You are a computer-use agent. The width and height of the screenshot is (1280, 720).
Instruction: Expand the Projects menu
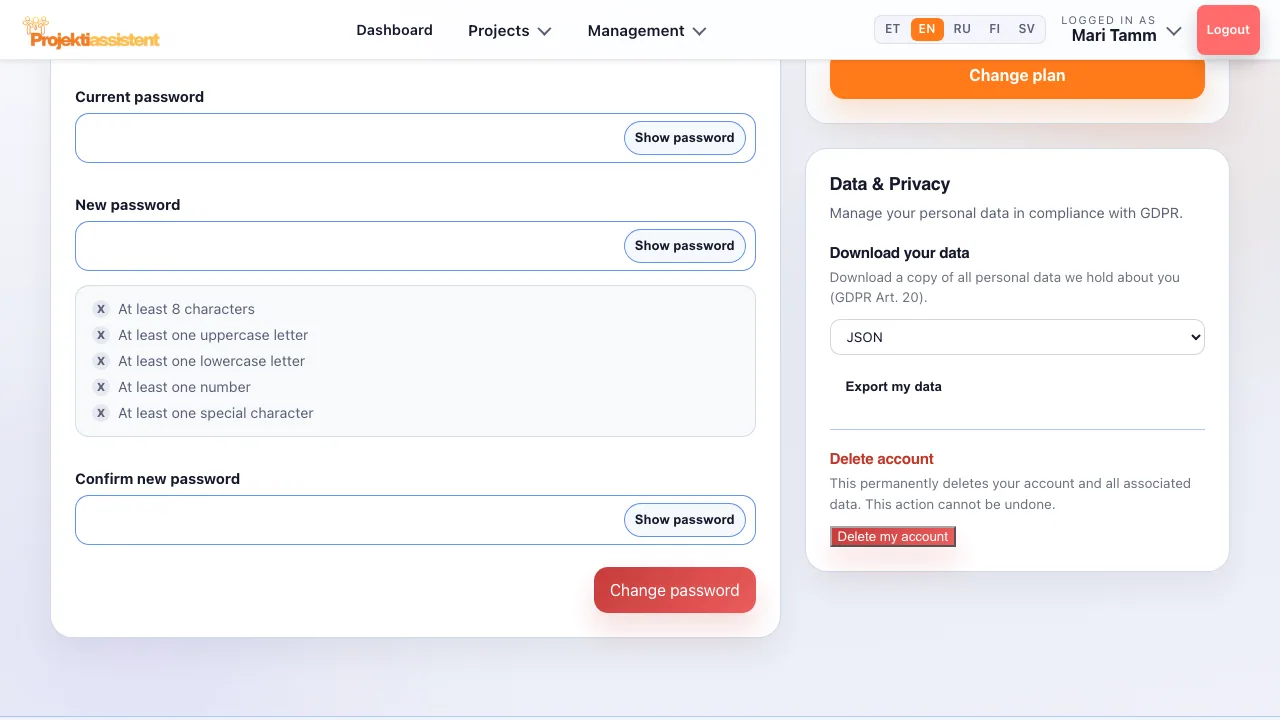coord(510,31)
